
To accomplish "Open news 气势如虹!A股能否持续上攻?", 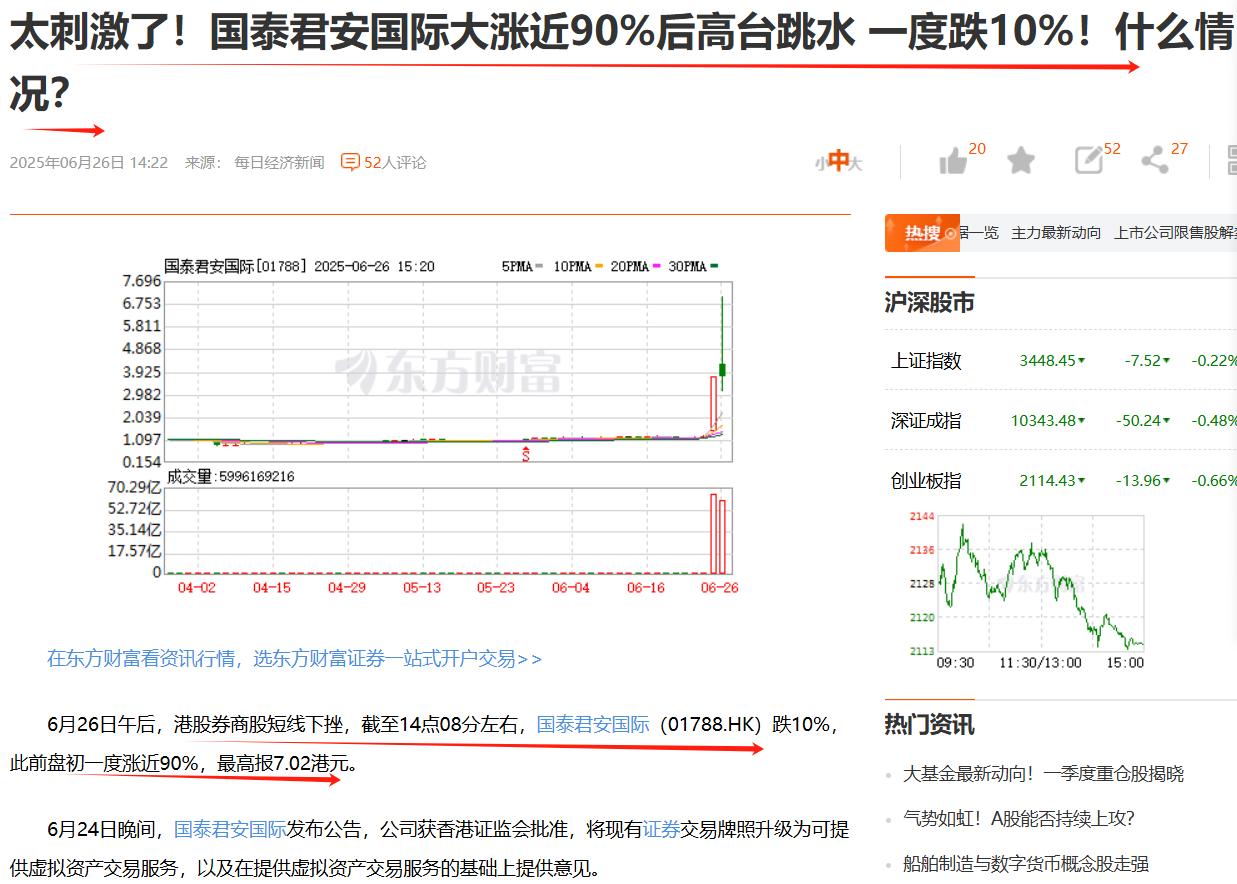I will click(x=1019, y=819).
